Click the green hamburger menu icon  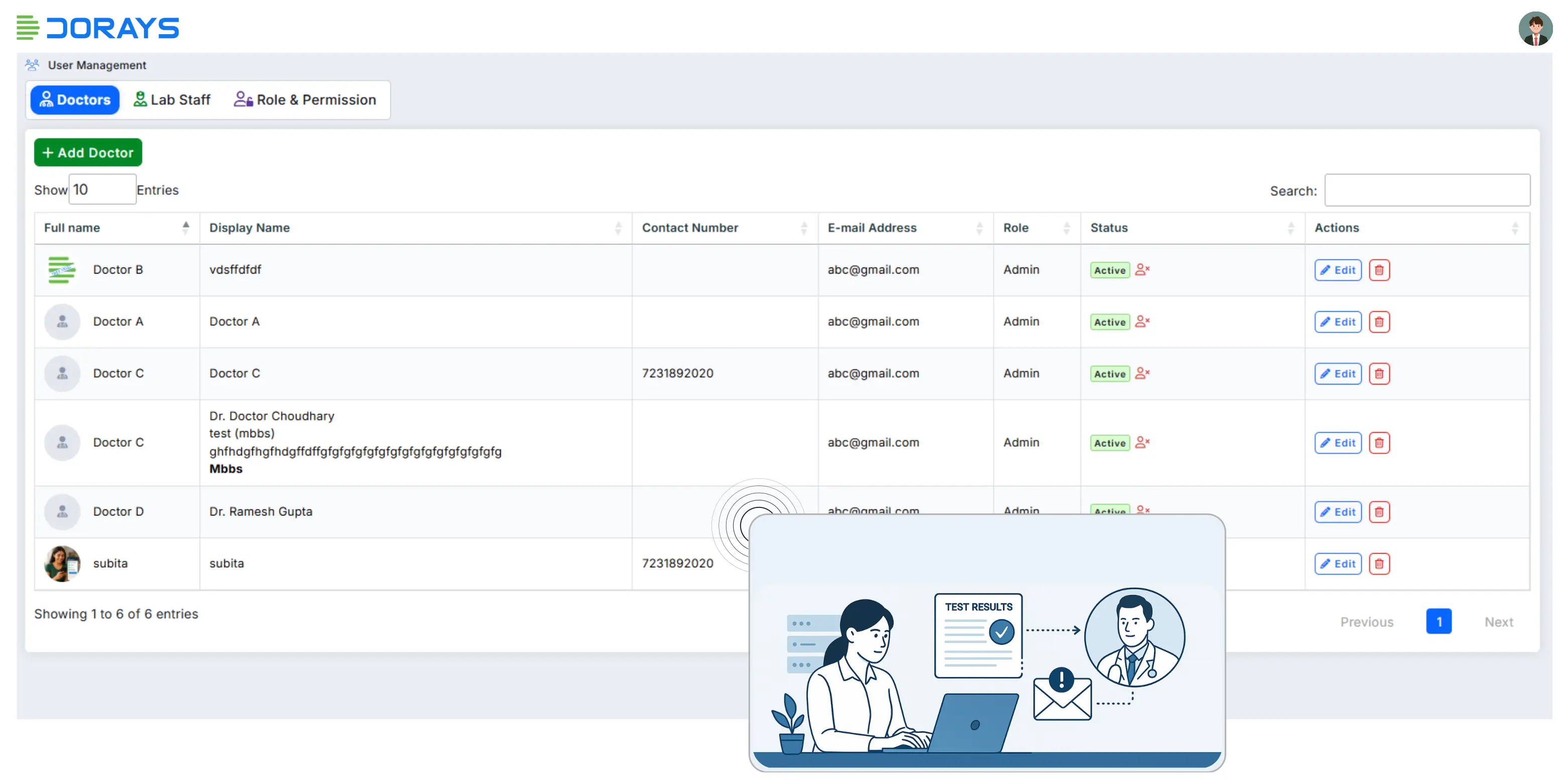[28, 28]
